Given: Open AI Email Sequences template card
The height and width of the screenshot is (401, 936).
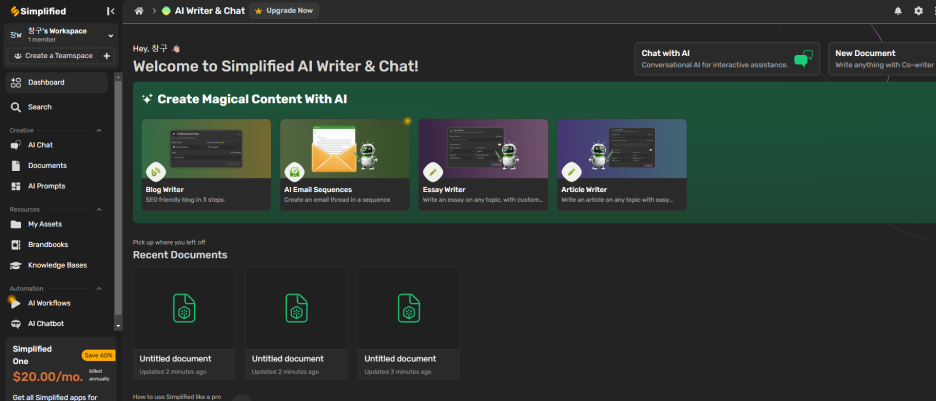Looking at the screenshot, I should click(x=345, y=165).
